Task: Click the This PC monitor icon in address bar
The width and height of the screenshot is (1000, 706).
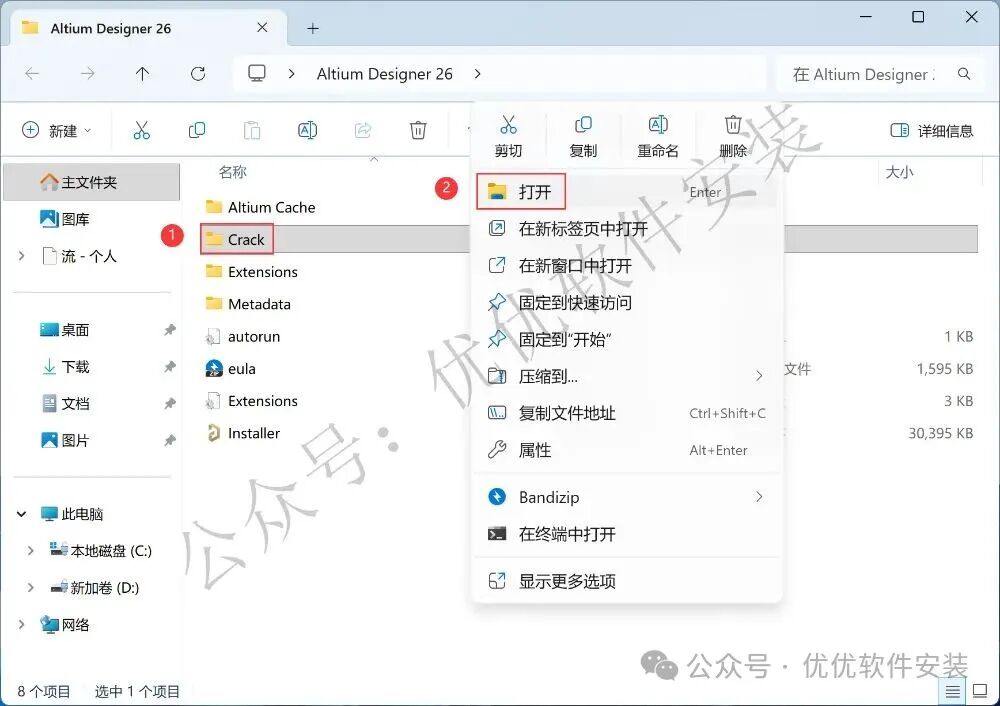Action: [x=257, y=73]
